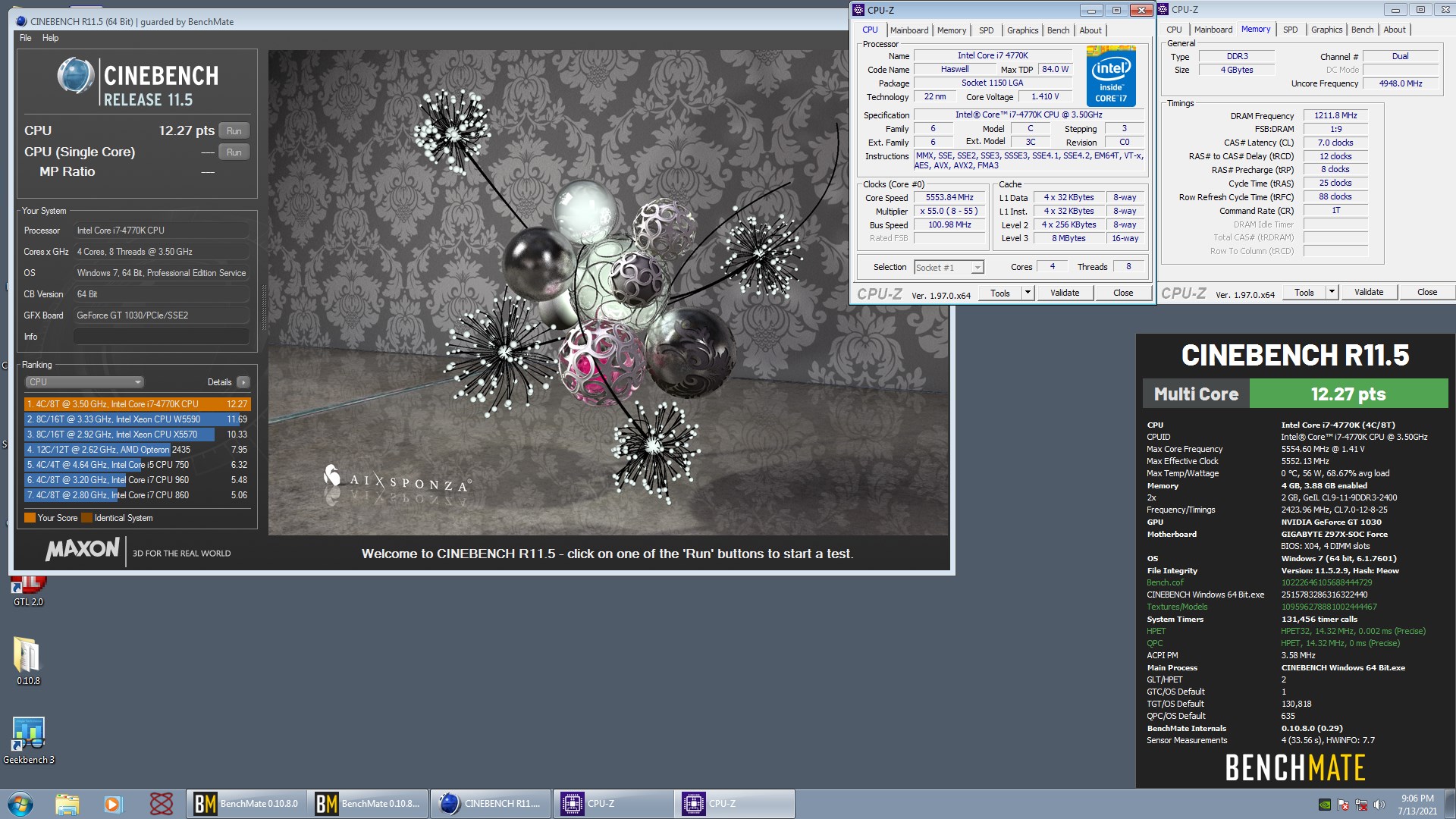1456x819 pixels.
Task: Click the Core Speed value 5553.84 MHz
Action: point(949,198)
